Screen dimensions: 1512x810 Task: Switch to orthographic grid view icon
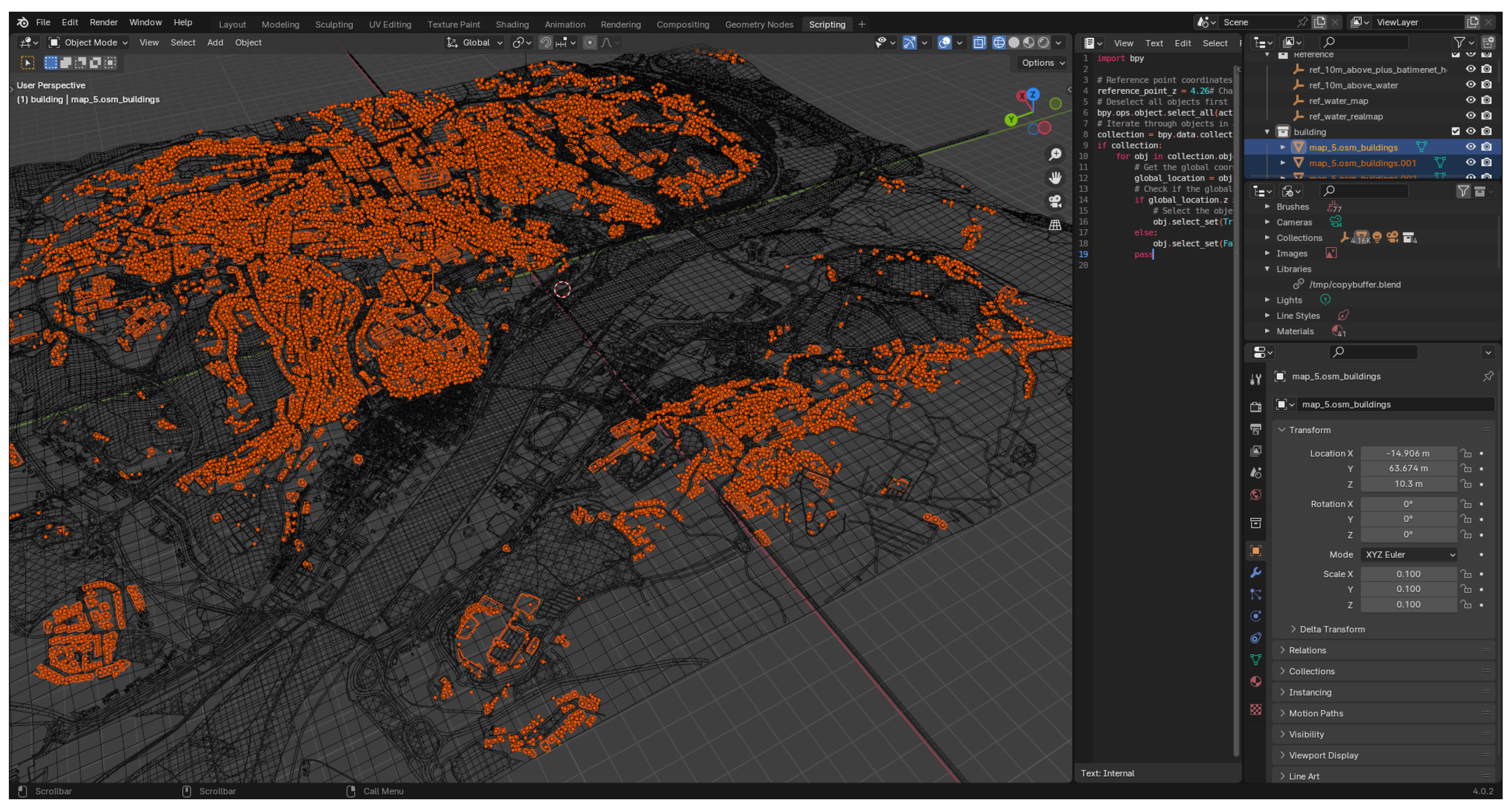(x=1055, y=225)
